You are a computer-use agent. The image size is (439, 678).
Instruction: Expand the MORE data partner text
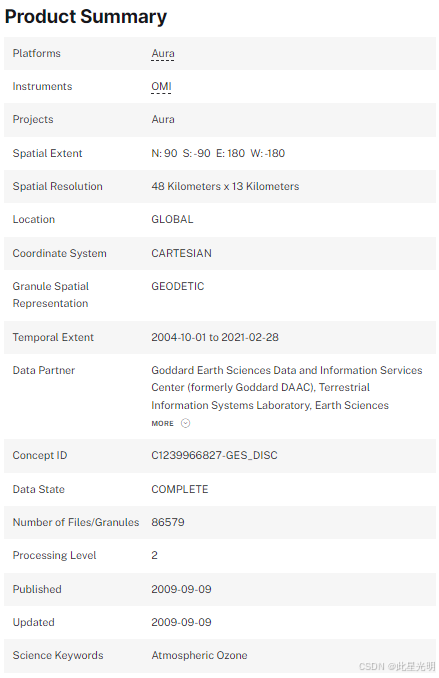click(162, 423)
